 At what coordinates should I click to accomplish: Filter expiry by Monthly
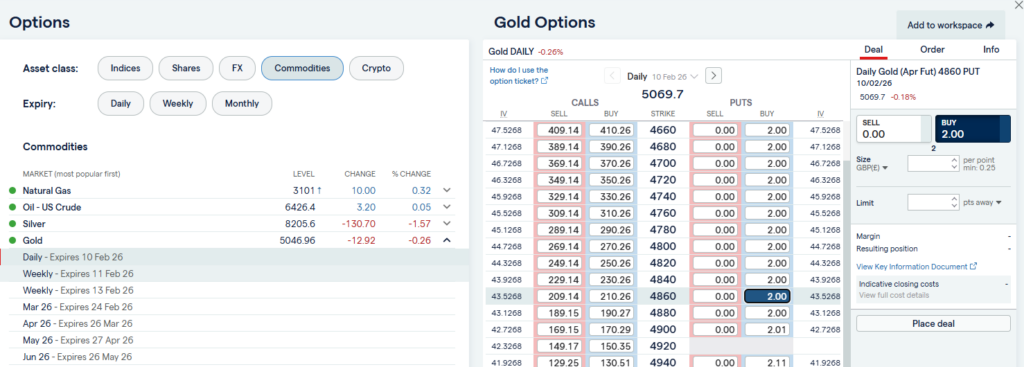click(242, 103)
